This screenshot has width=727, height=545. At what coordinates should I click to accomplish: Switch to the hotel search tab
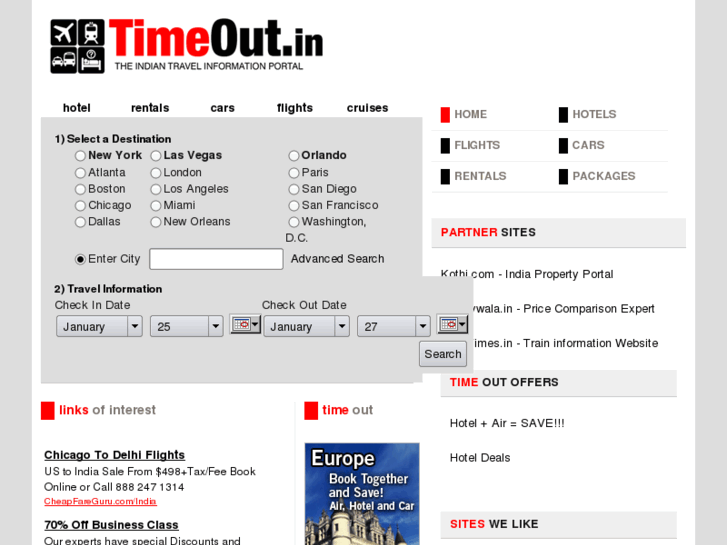click(x=77, y=108)
